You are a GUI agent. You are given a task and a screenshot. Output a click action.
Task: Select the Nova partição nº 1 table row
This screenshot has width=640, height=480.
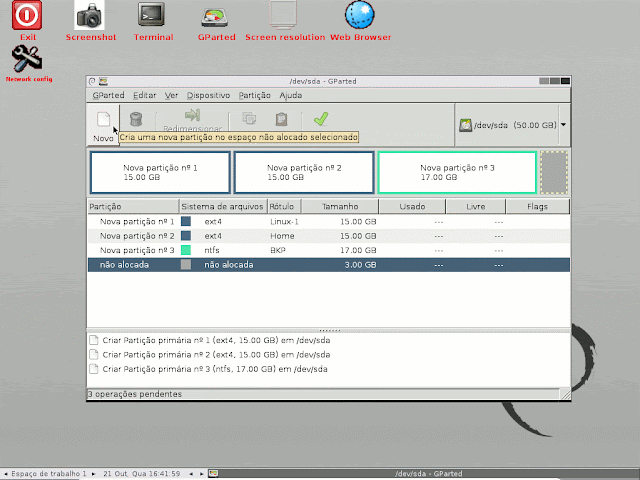coord(329,222)
